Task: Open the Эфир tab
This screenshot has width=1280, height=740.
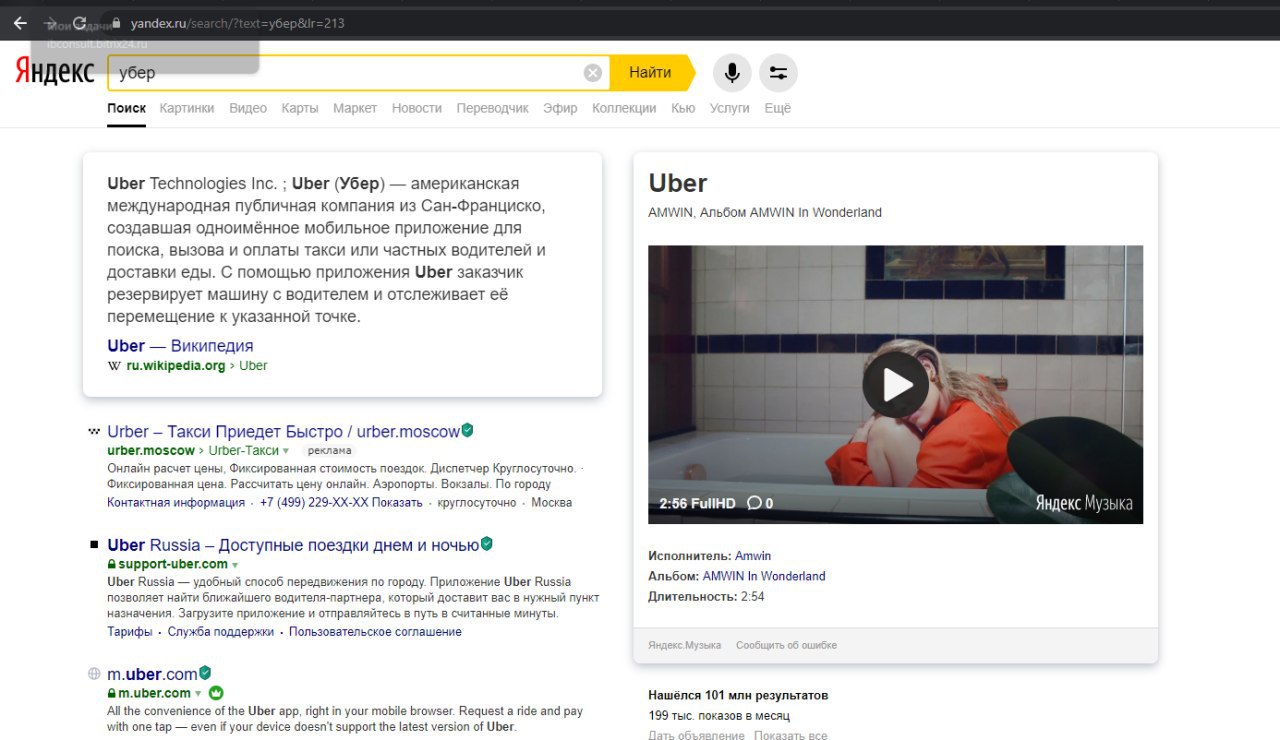Action: (560, 108)
